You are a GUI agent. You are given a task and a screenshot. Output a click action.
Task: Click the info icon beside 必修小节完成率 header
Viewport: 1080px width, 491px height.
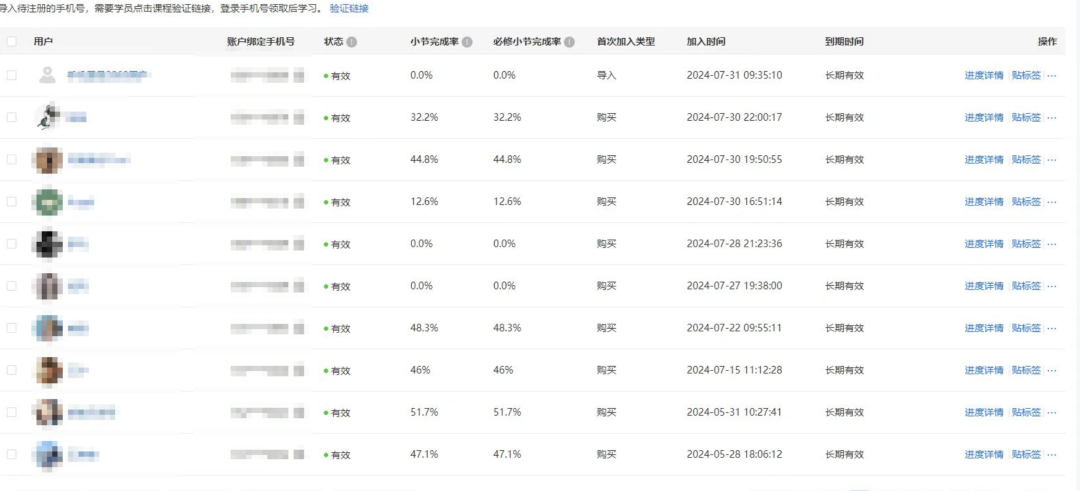[x=569, y=43]
